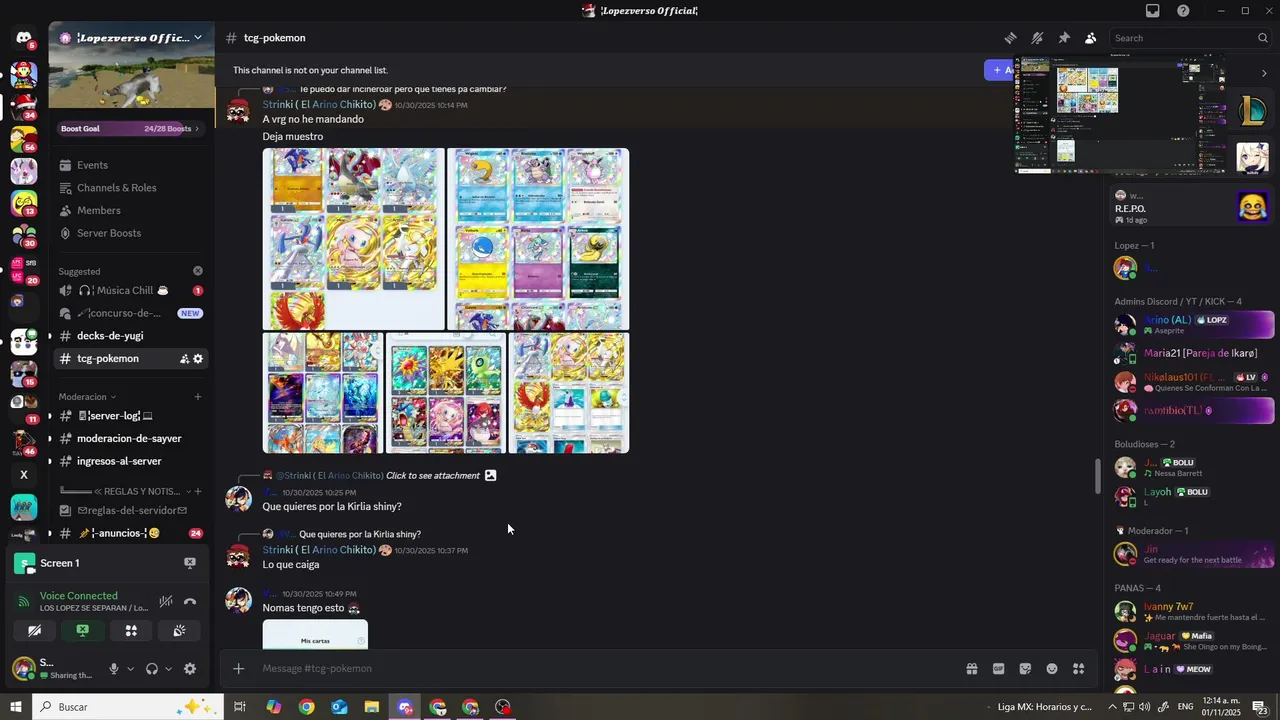The image size is (1280, 720).
Task: Stop watching the Screen 1 stream
Action: pyautogui.click(x=190, y=563)
